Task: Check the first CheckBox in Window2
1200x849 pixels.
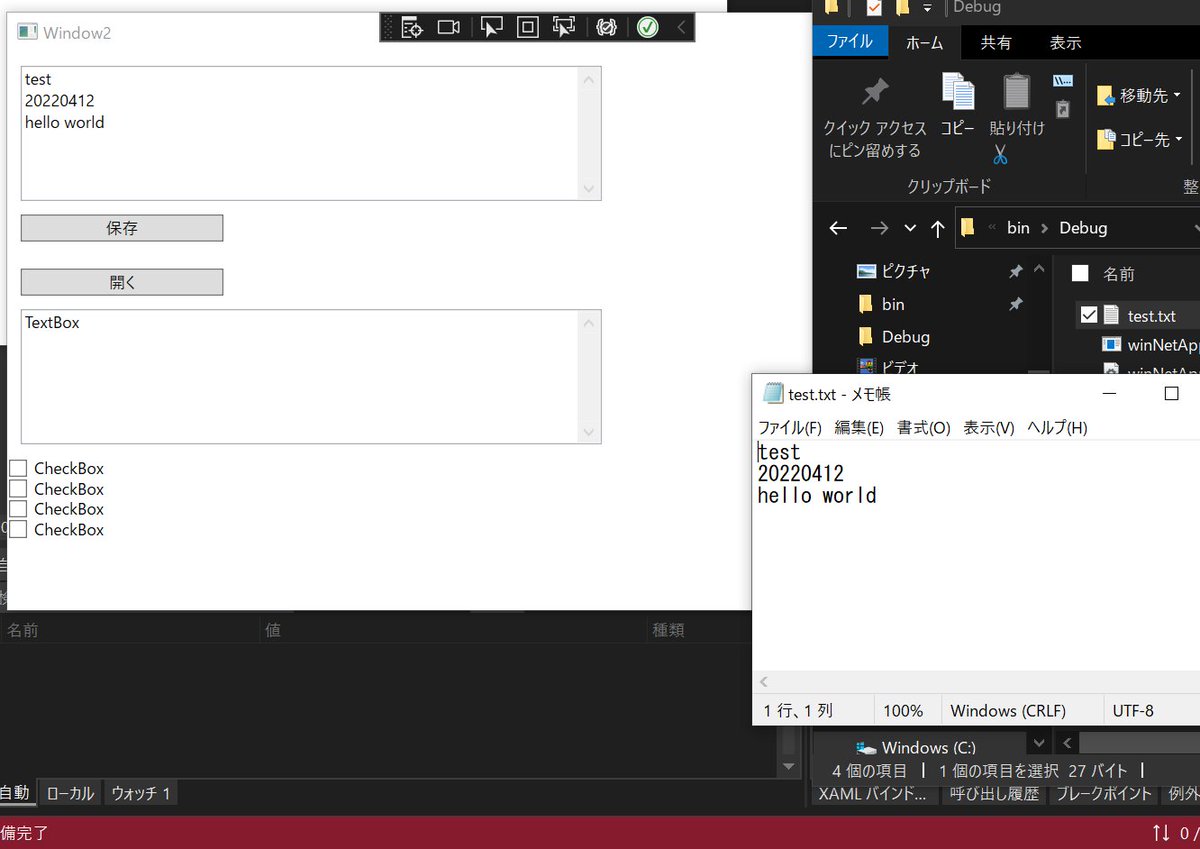Action: [x=18, y=468]
